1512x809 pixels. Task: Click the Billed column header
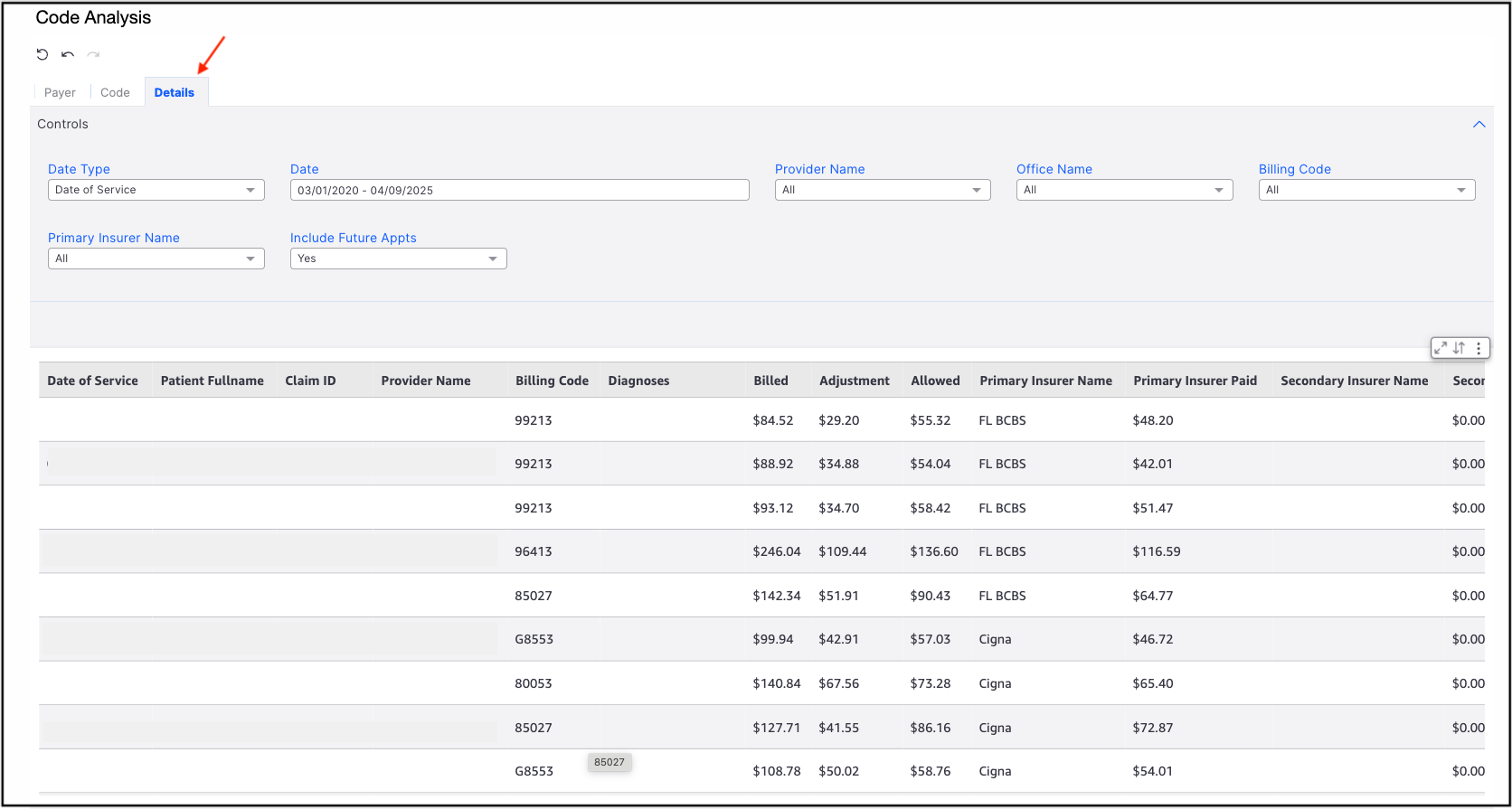tap(770, 381)
